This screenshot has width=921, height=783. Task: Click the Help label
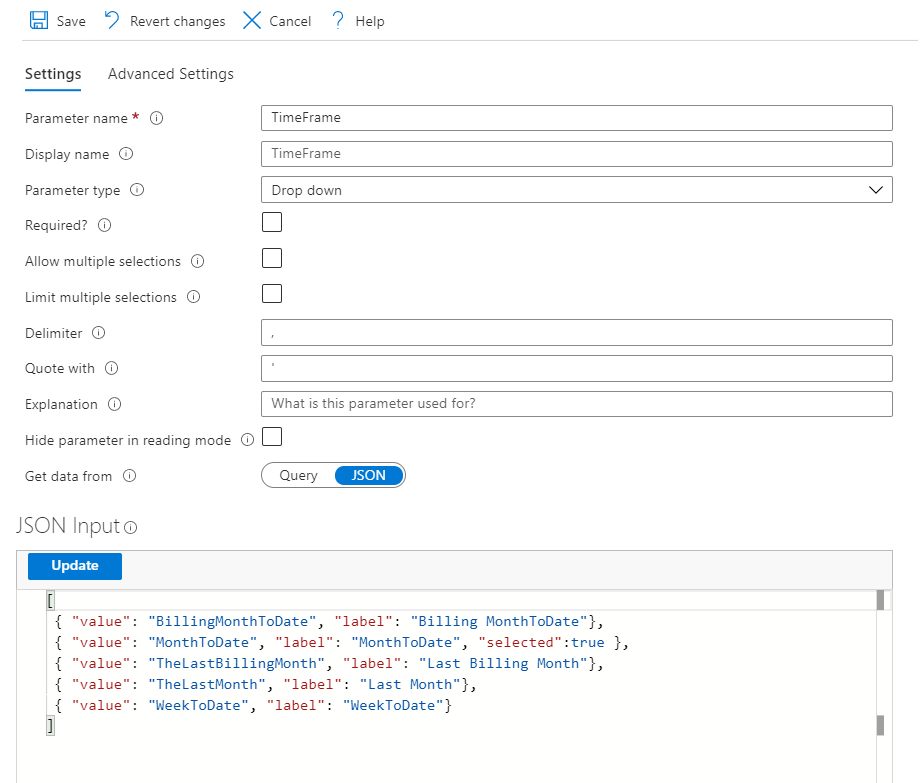(x=370, y=21)
